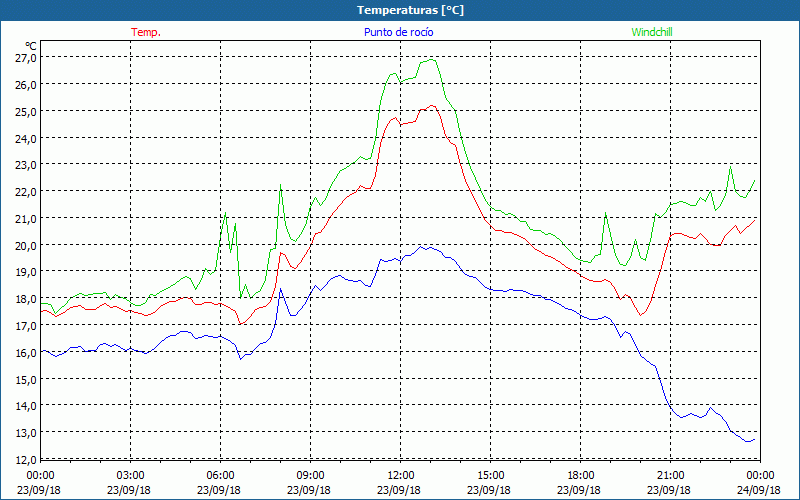Click the green Windchill peak near 13:00
800x500 pixels.
[432, 60]
